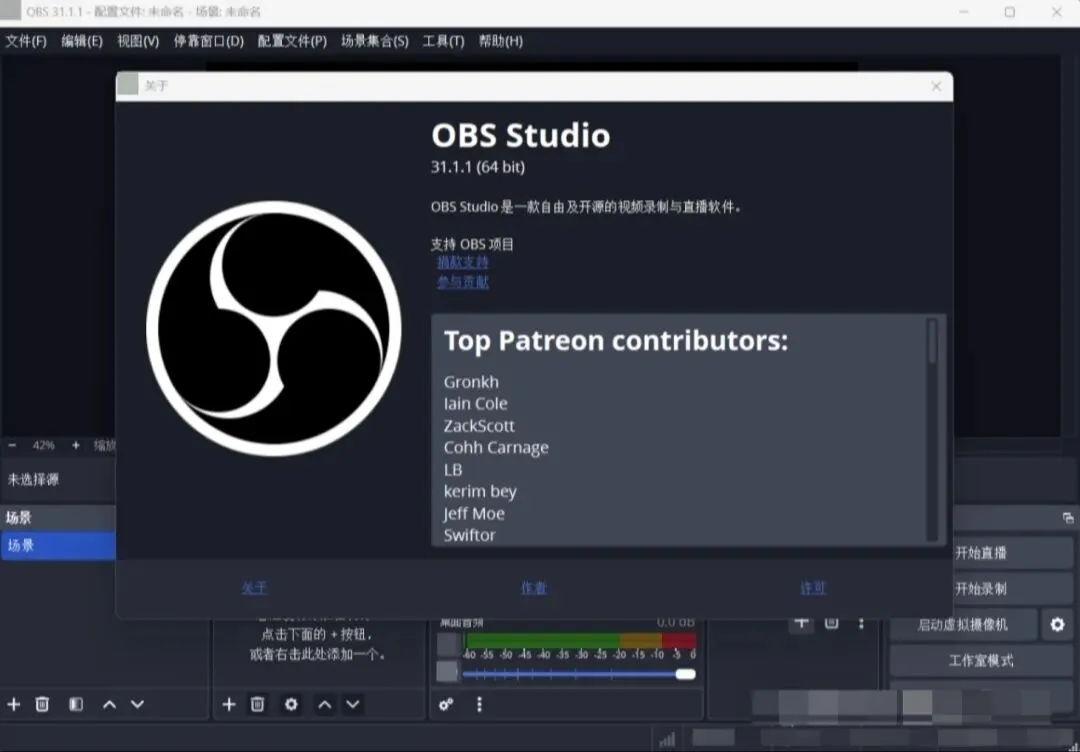This screenshot has width=1080, height=752.
Task: Open the 停靠窗口(D) menu
Action: (x=209, y=41)
